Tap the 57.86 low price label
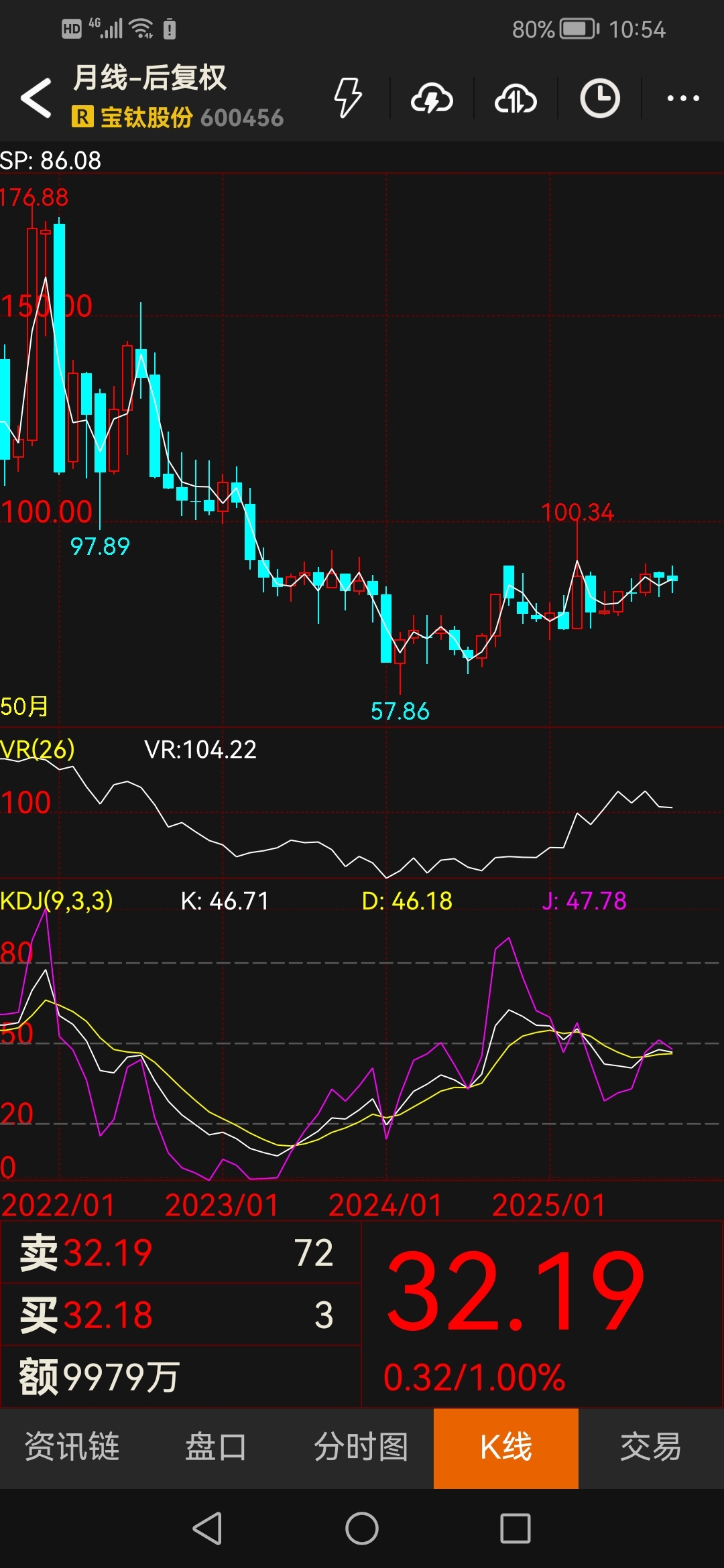This screenshot has height=1568, width=724. [x=400, y=711]
